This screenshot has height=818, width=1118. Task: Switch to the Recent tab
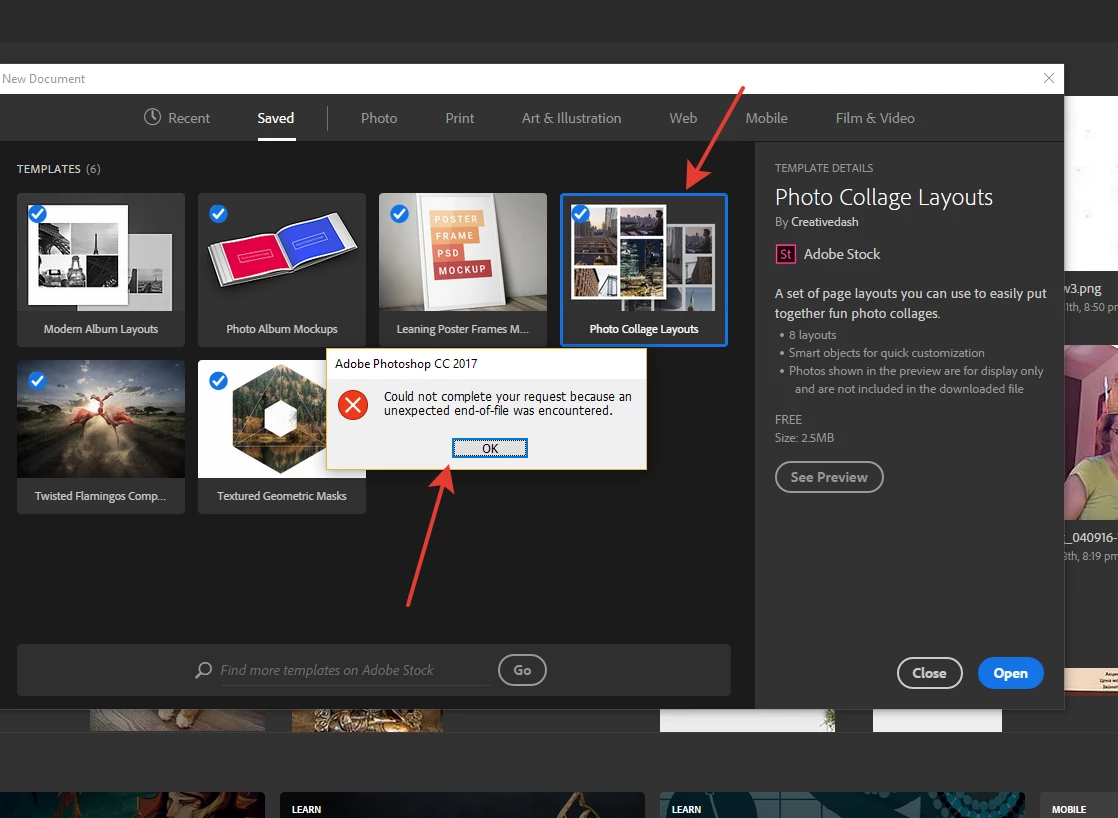[x=177, y=118]
